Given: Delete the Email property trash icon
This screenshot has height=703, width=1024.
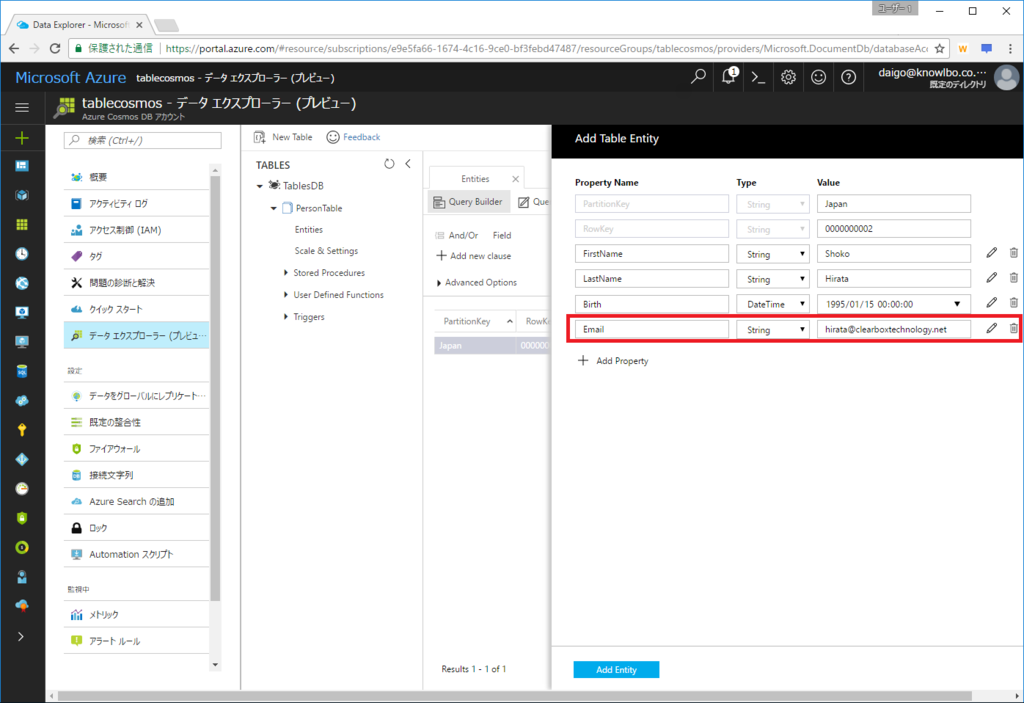Looking at the screenshot, I should click(x=1014, y=328).
